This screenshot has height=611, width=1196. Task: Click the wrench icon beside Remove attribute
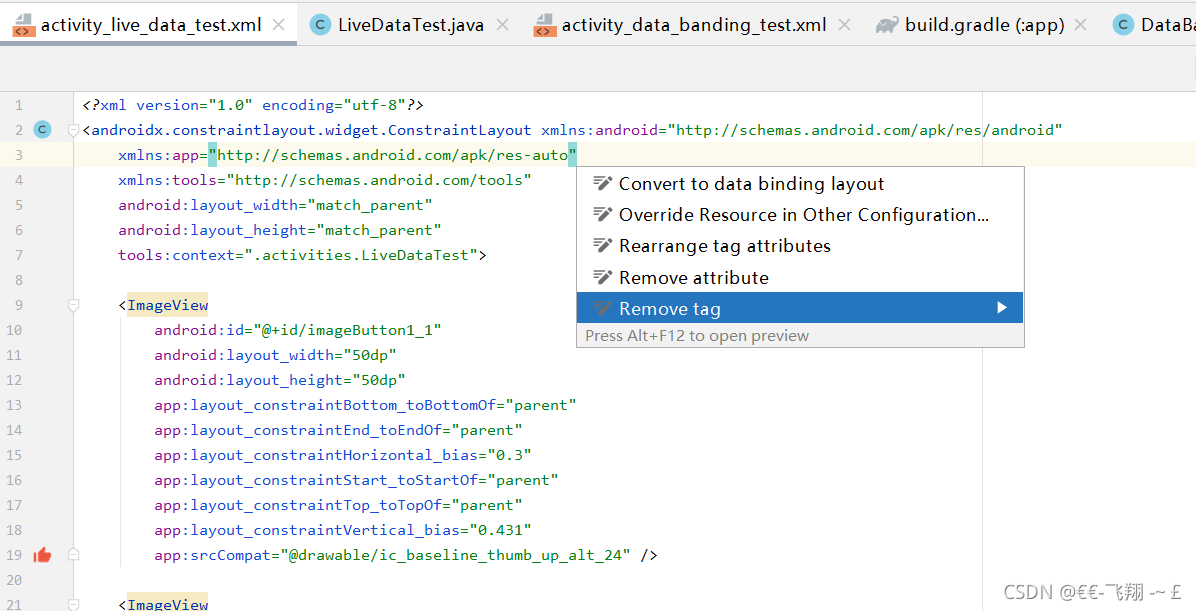pos(601,277)
